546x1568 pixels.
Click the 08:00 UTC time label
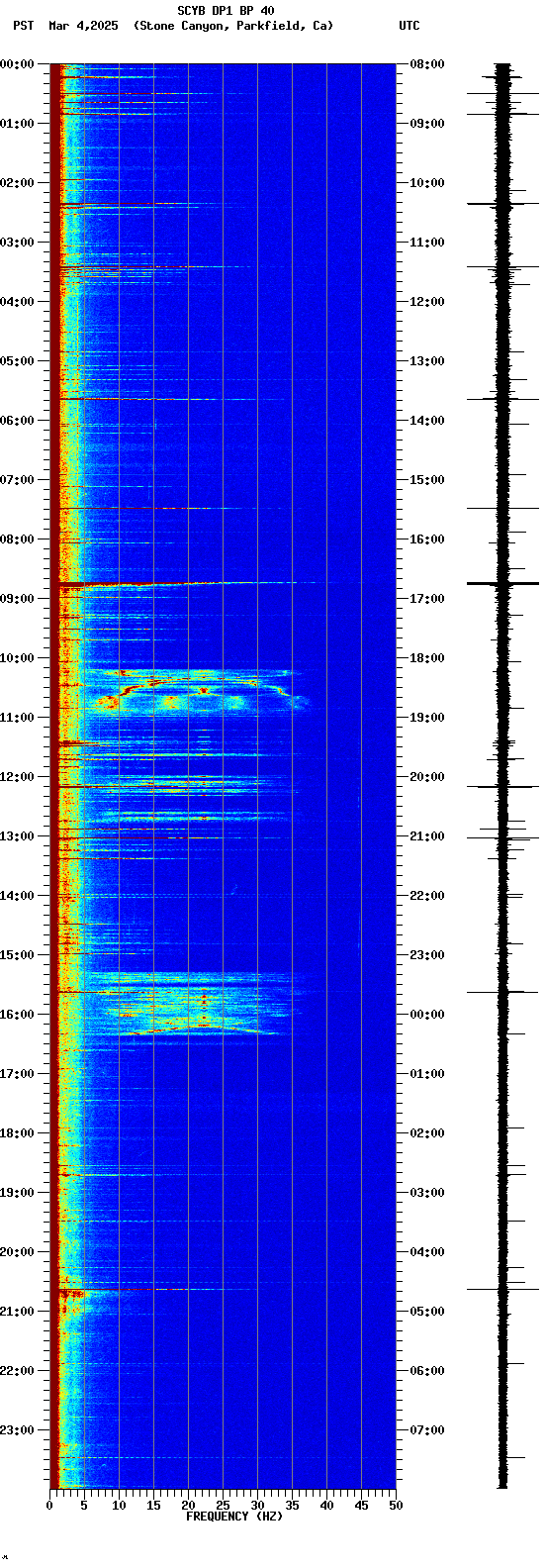click(x=427, y=64)
